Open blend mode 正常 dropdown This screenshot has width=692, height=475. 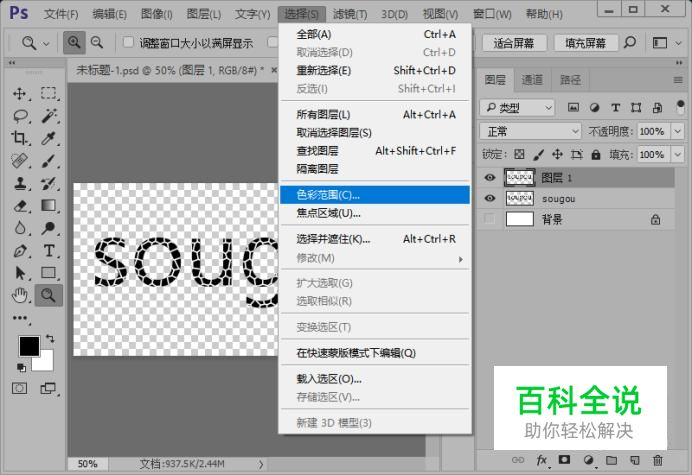click(530, 131)
